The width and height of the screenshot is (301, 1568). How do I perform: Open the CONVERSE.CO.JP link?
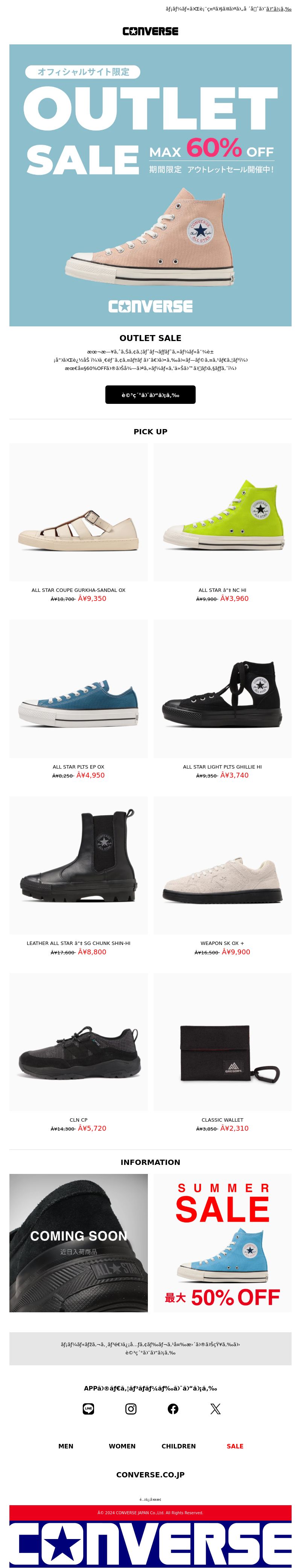(x=150, y=1474)
